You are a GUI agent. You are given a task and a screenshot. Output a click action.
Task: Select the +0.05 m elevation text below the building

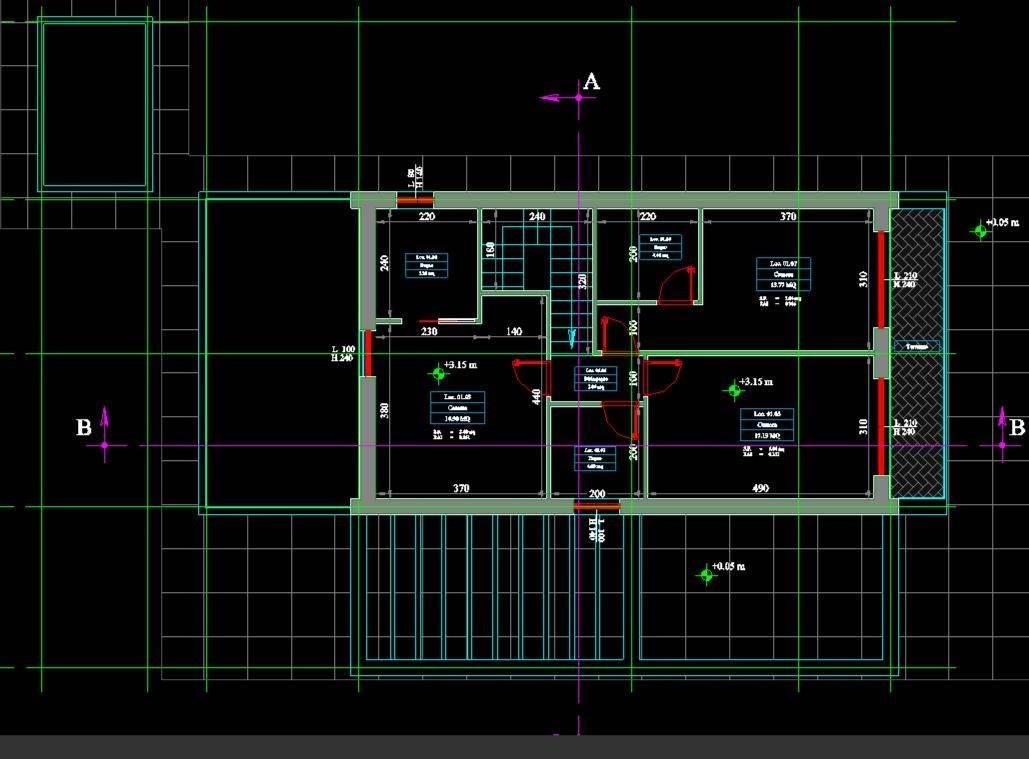728,566
